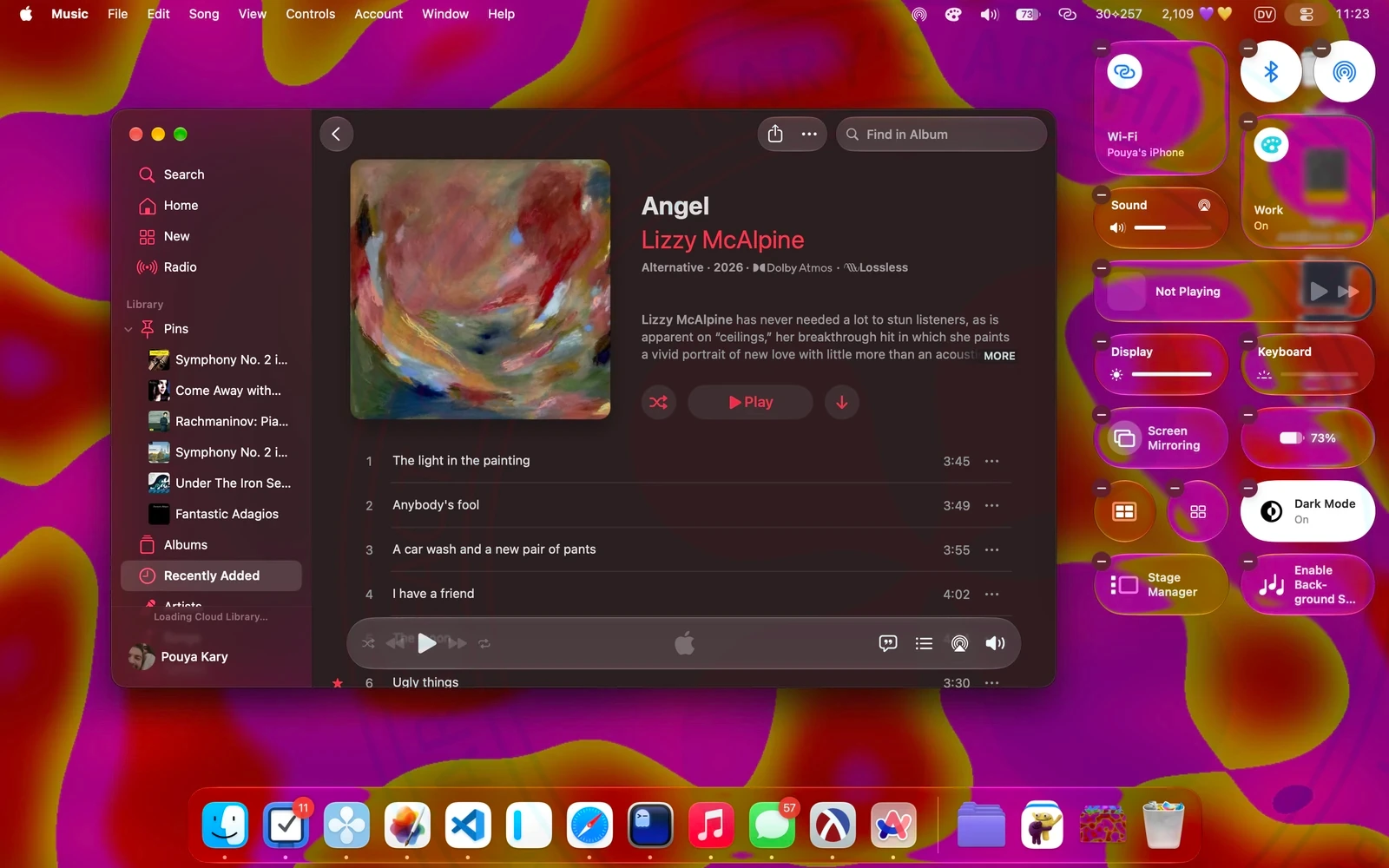Toggle the AirDrop control
Screen dimensions: 1389x868
(1345, 71)
